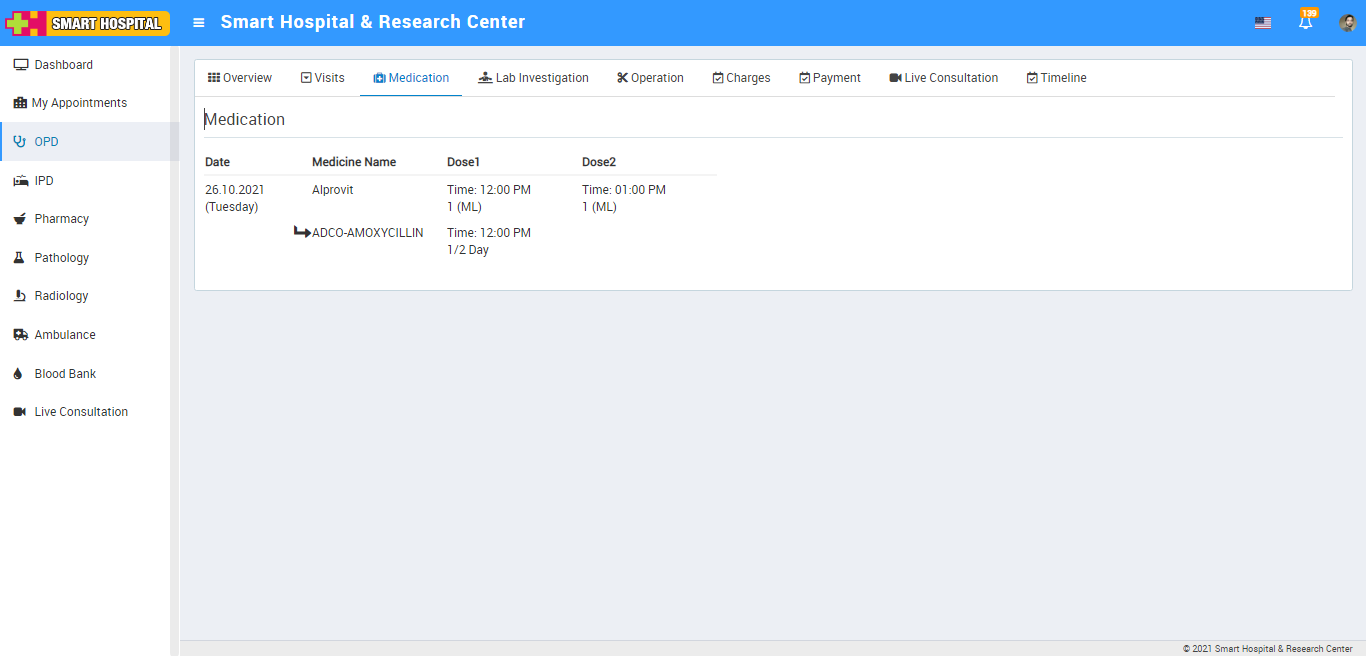Open the Charges tab

coord(741,78)
